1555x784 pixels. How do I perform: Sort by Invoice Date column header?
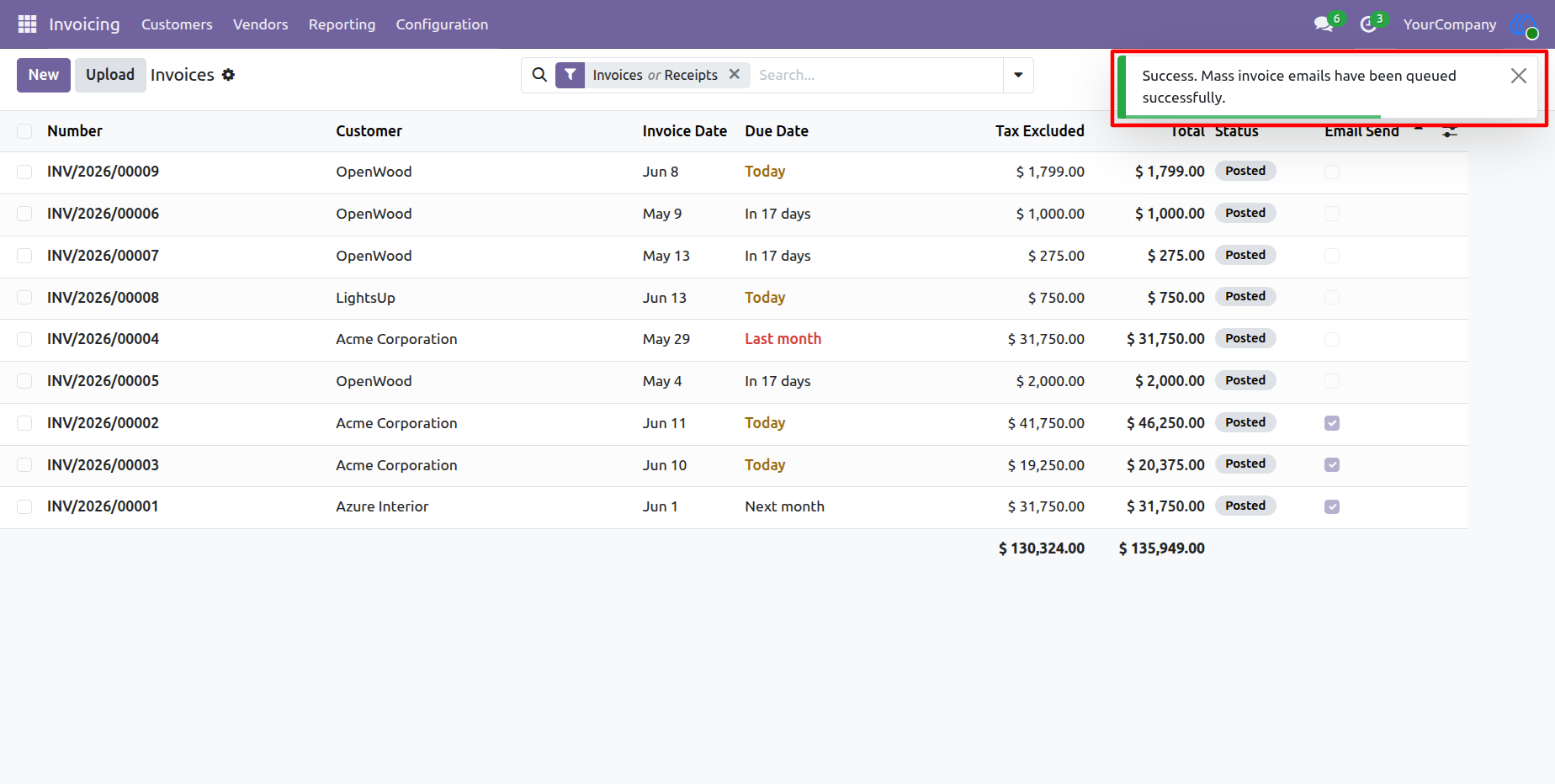pyautogui.click(x=684, y=131)
